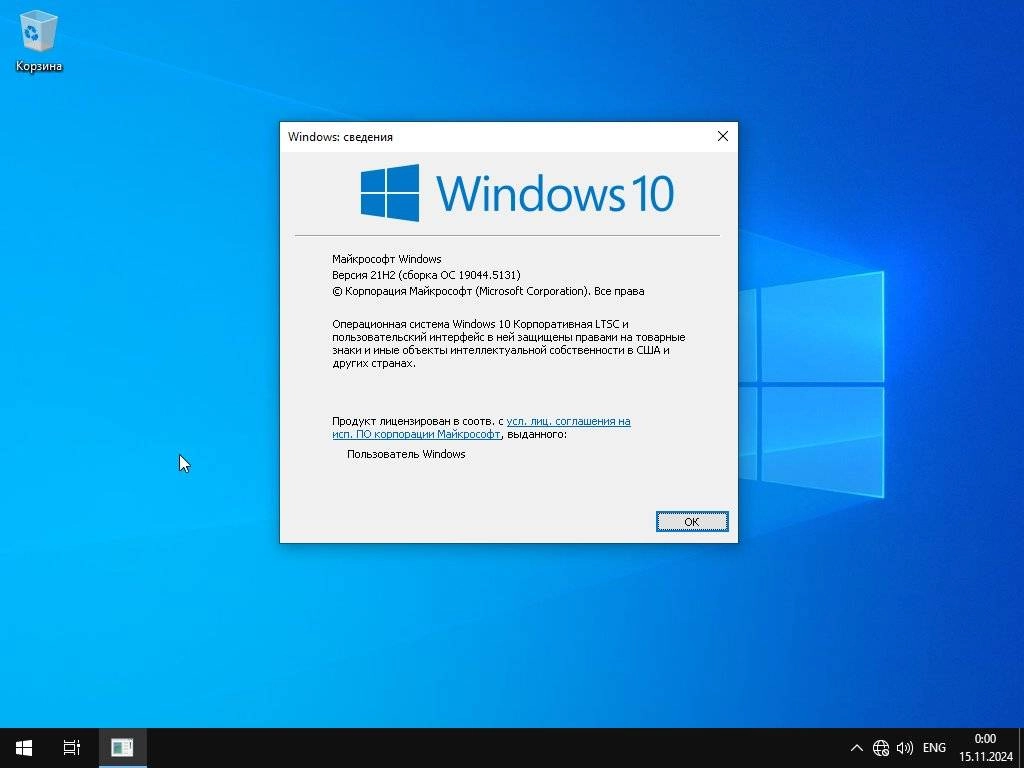Open the Recycle Bin (Корзина) desktop icon
The height and width of the screenshot is (768, 1024).
click(39, 42)
